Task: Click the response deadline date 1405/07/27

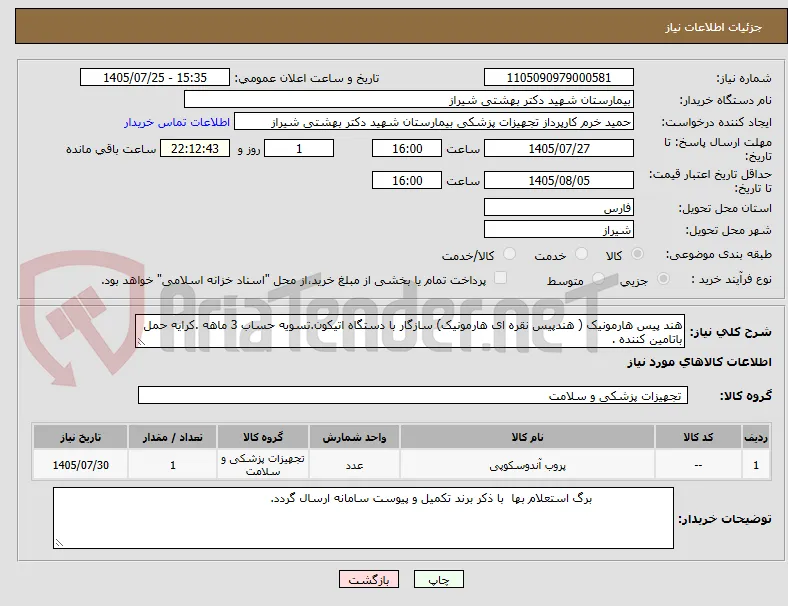Action: [558, 148]
